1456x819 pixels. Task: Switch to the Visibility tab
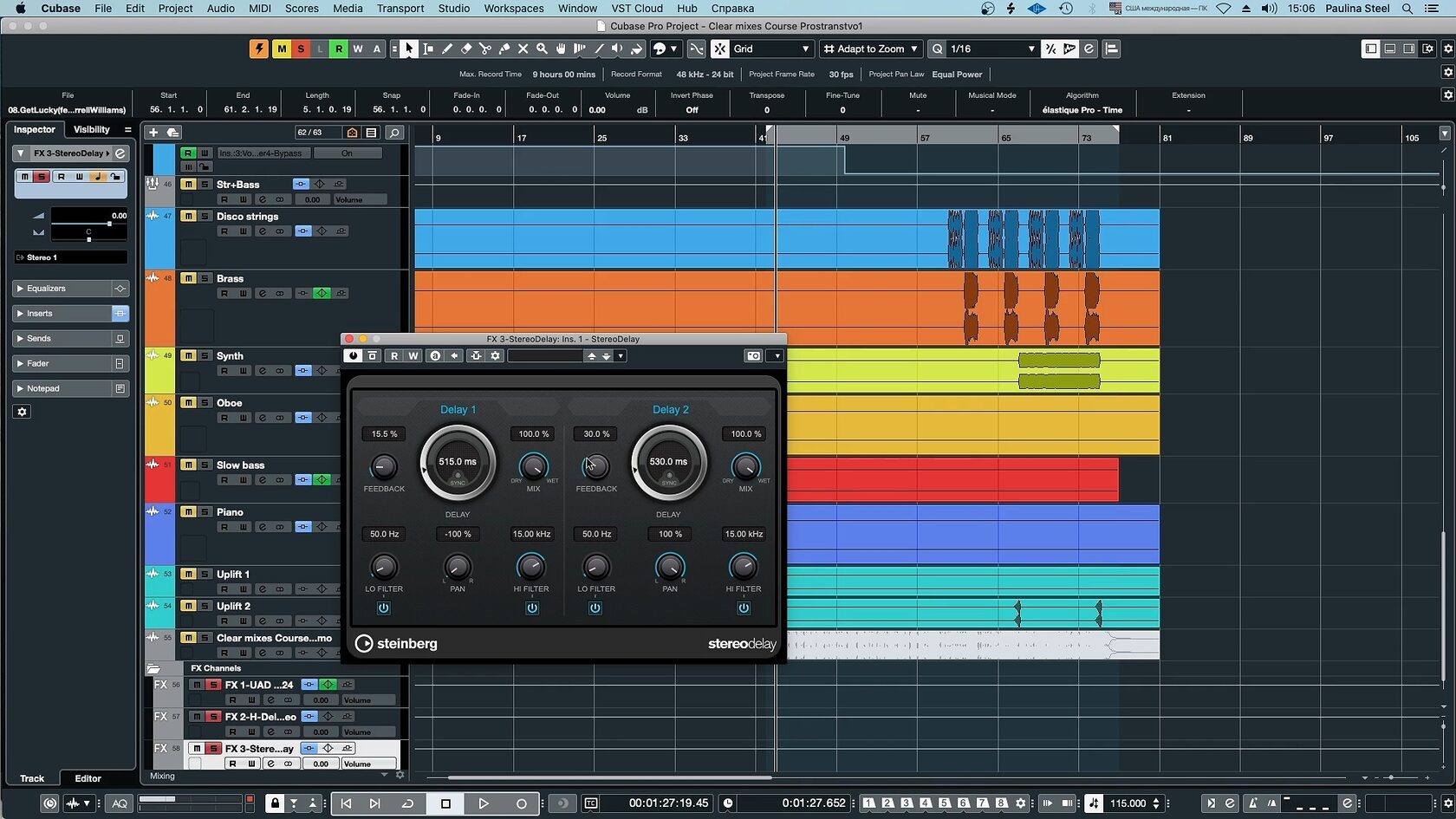[x=92, y=130]
